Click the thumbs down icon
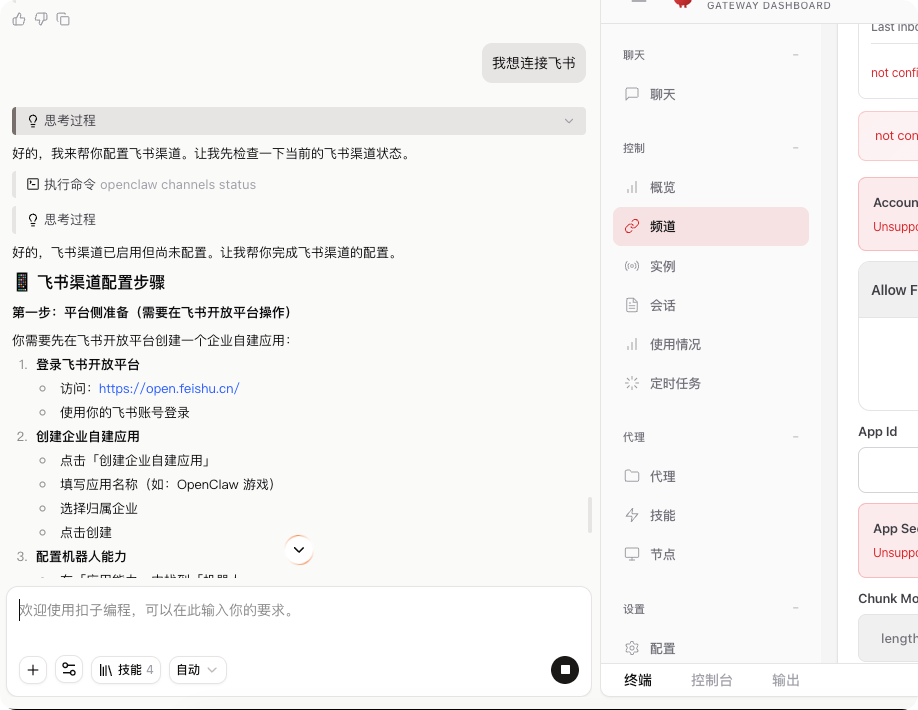 coord(41,19)
